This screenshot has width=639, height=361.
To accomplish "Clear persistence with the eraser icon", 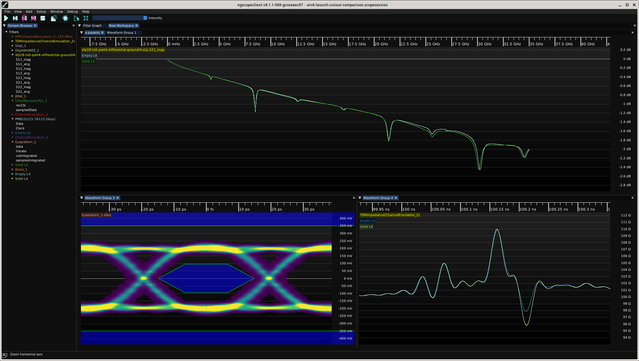I will 76,18.
